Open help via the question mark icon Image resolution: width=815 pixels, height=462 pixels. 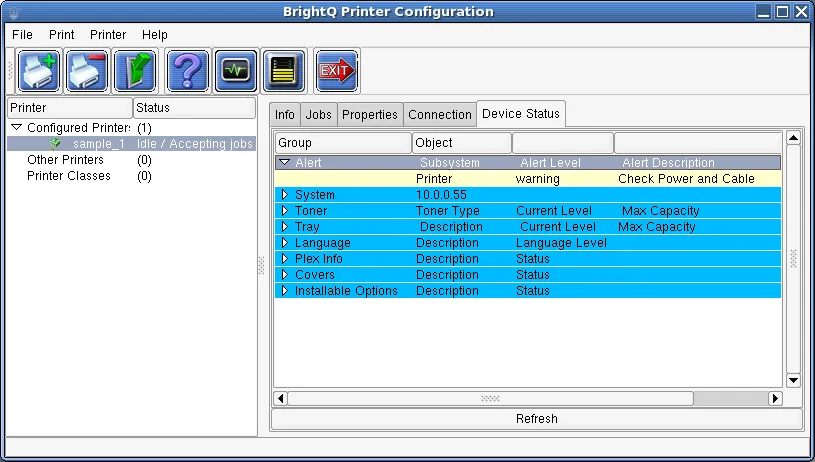coord(188,71)
